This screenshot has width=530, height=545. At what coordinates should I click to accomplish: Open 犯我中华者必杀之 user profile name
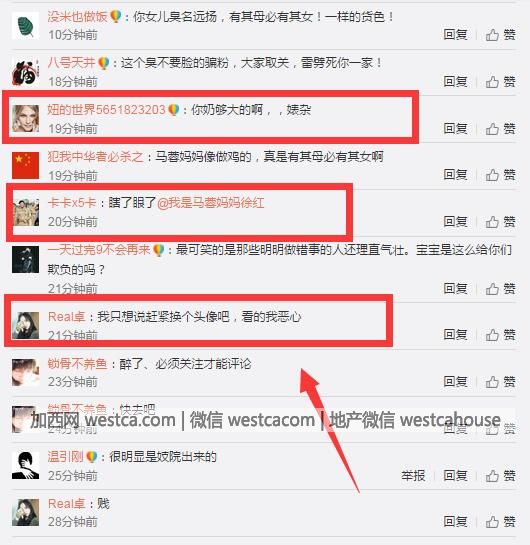tap(95, 156)
